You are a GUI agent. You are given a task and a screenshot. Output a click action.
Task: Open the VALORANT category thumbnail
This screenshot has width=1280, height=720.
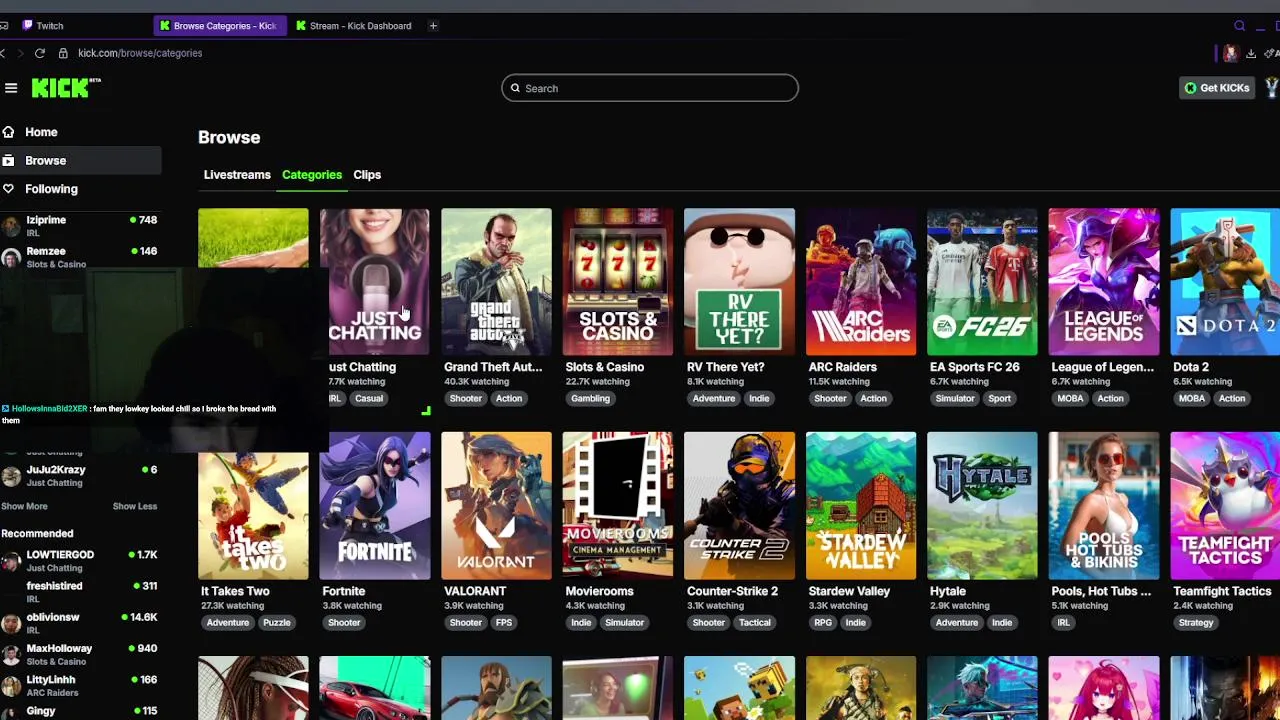(x=496, y=506)
